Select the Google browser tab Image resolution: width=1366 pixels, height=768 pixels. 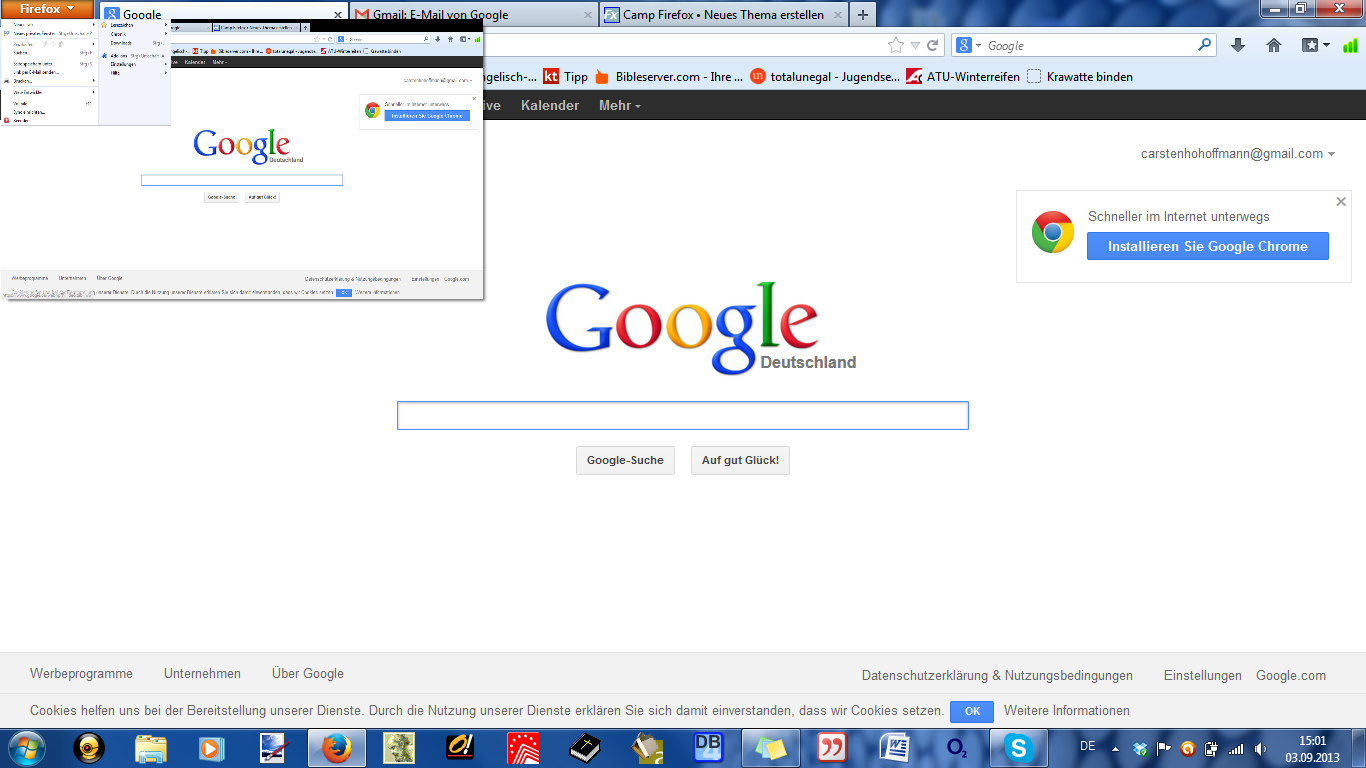click(x=223, y=15)
